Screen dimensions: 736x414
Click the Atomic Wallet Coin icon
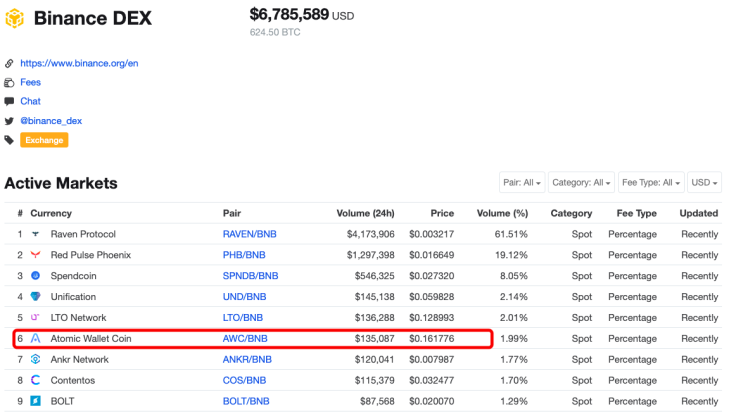36,338
